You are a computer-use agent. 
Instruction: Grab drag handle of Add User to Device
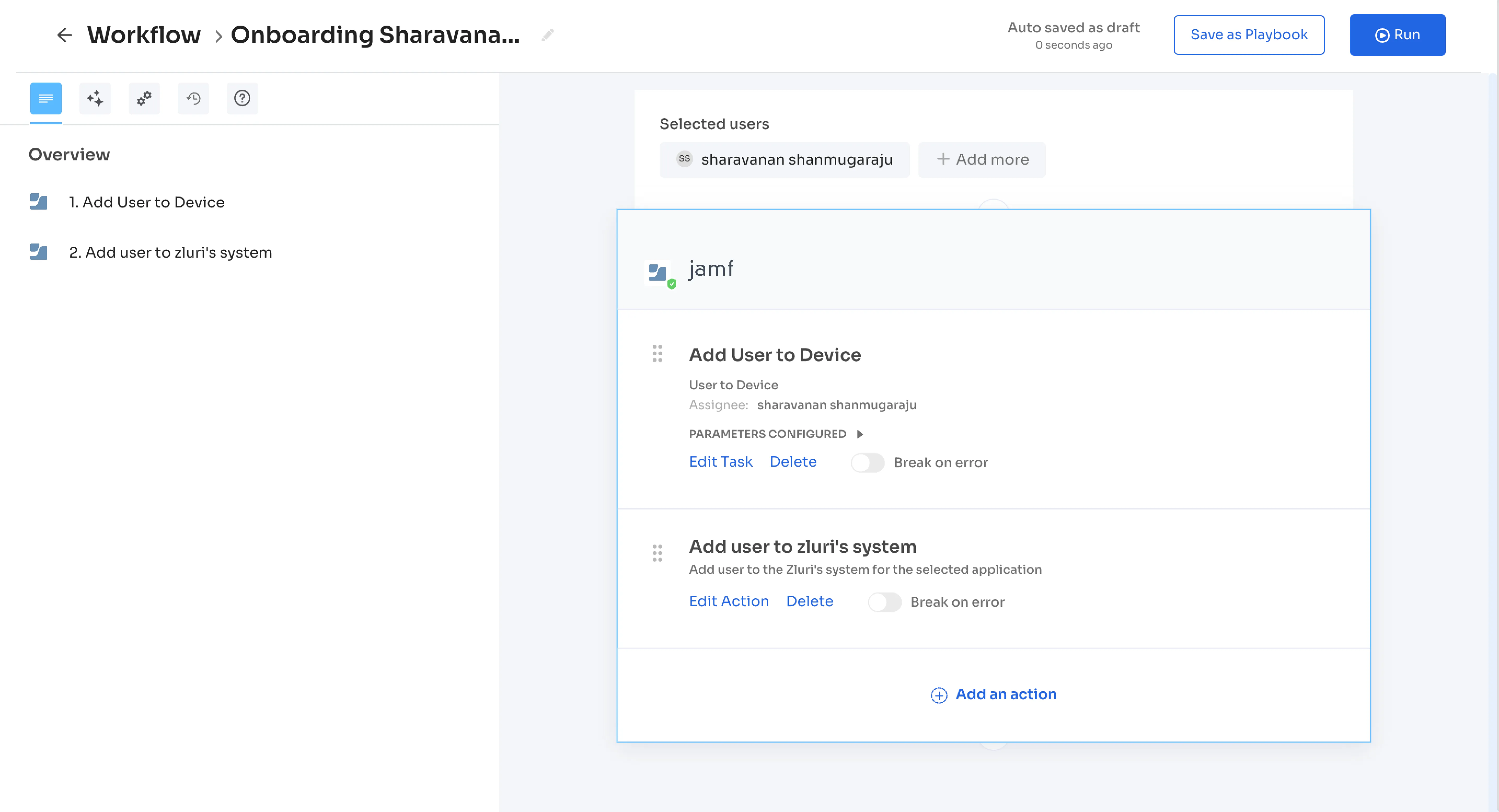(657, 354)
